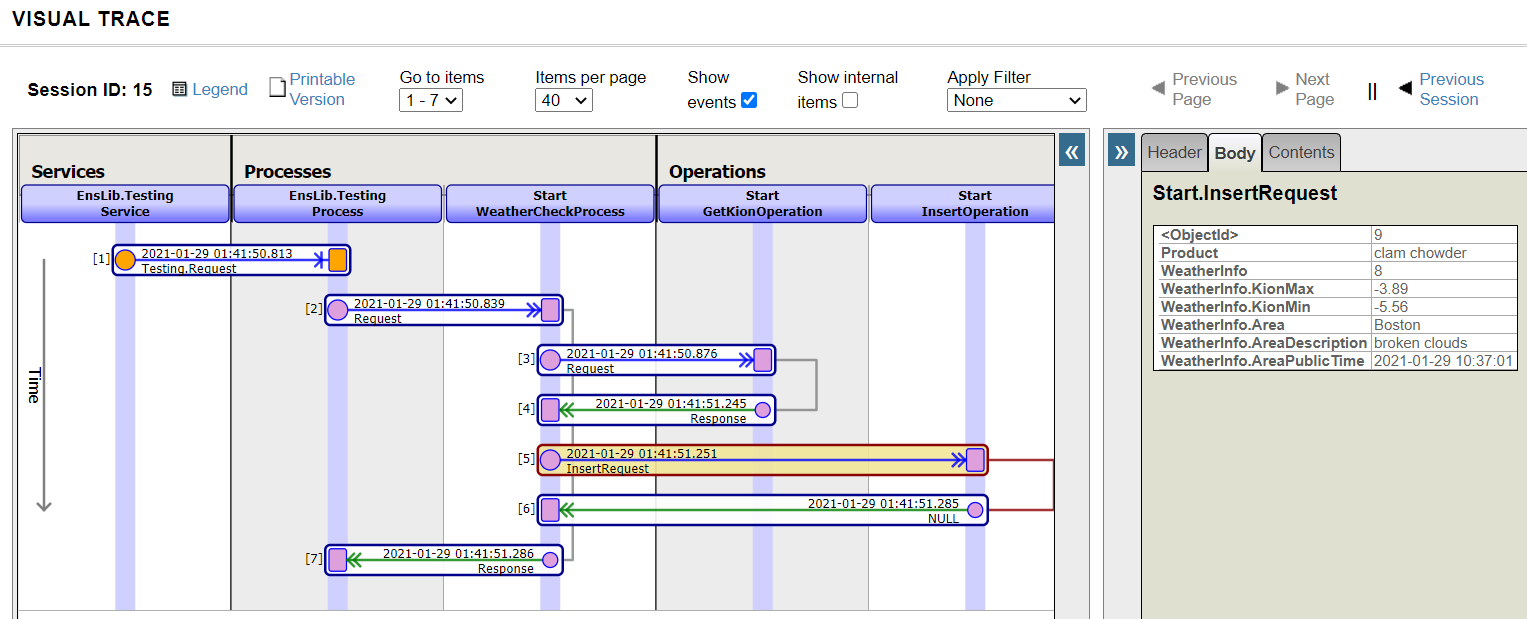Click the circle source of message 7
The height and width of the screenshot is (619, 1527).
pyautogui.click(x=550, y=560)
